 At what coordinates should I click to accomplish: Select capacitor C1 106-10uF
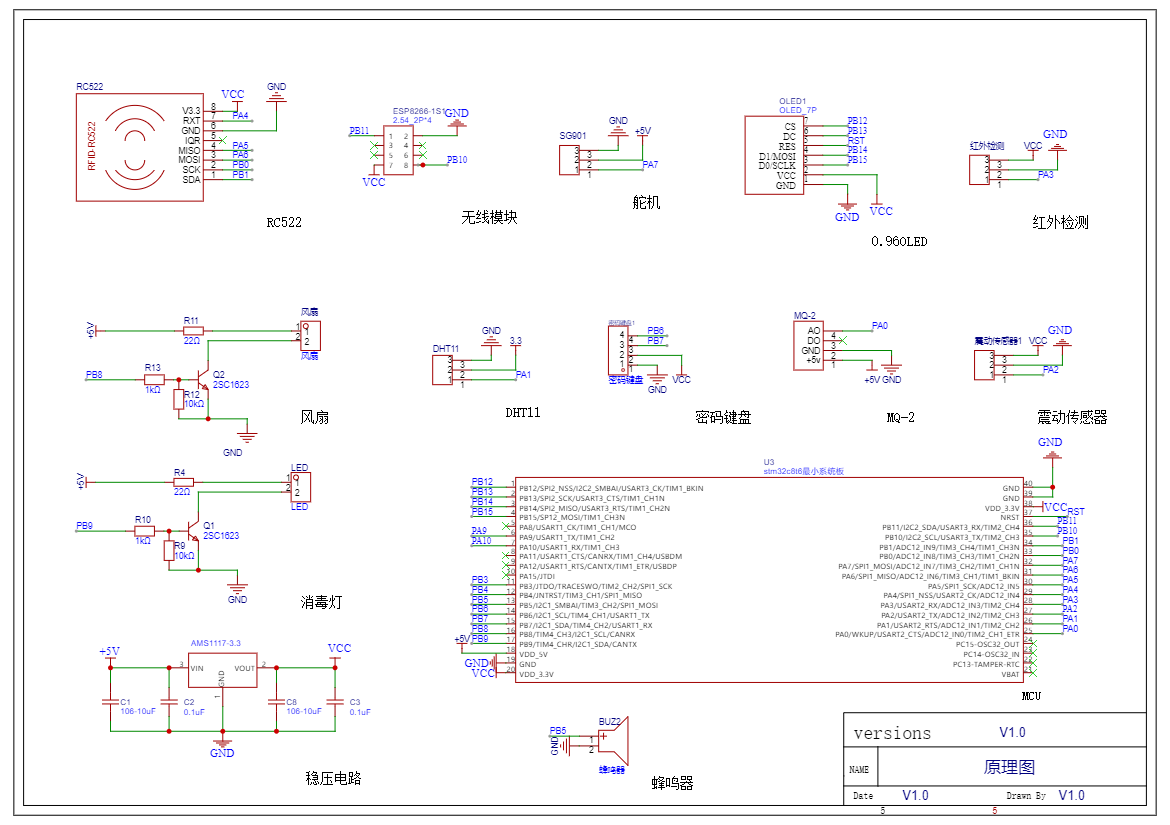coord(110,702)
